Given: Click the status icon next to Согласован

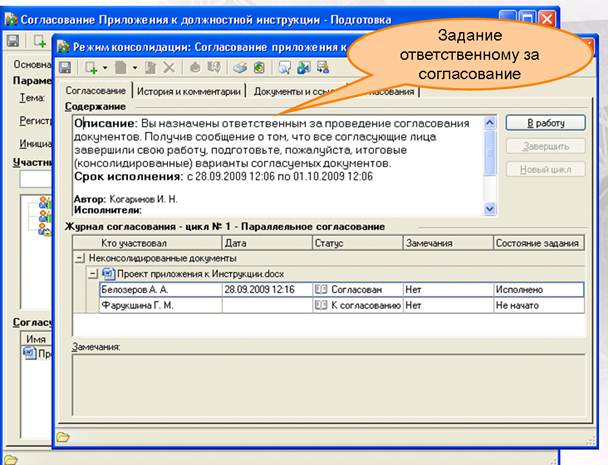Looking at the screenshot, I should coord(321,290).
